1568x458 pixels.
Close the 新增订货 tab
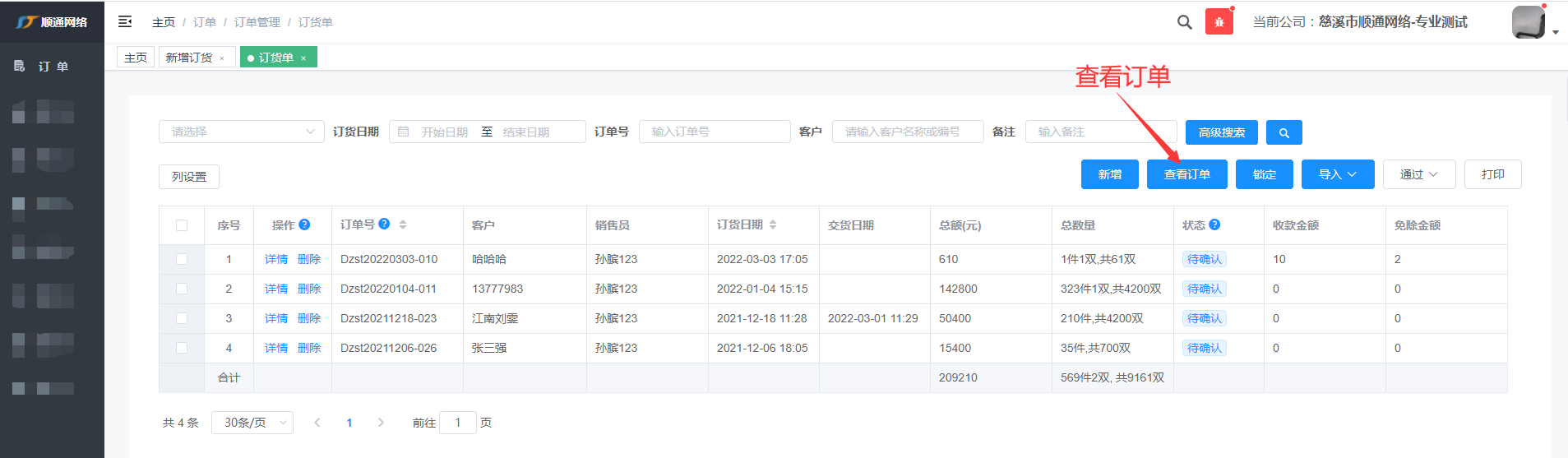tap(222, 58)
